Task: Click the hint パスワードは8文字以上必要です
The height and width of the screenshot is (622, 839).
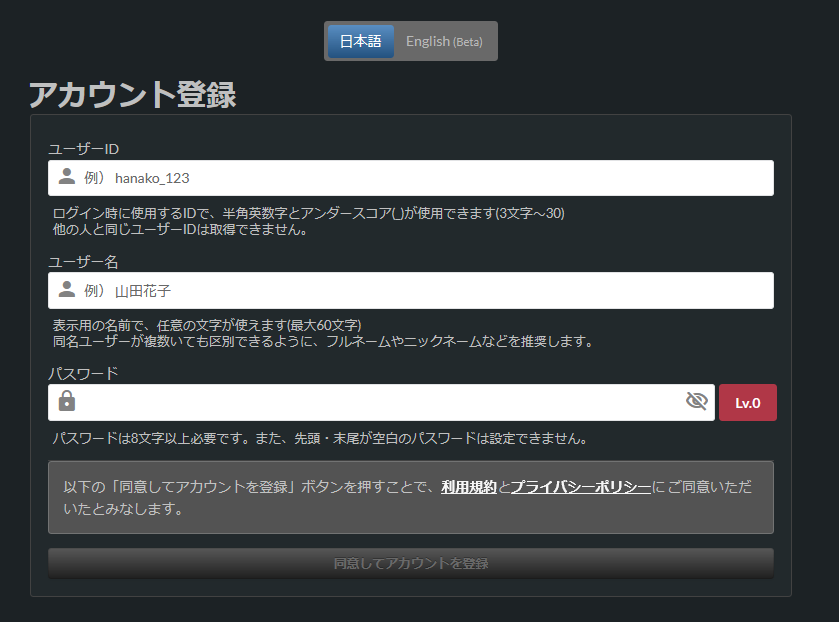Action: pos(320,438)
